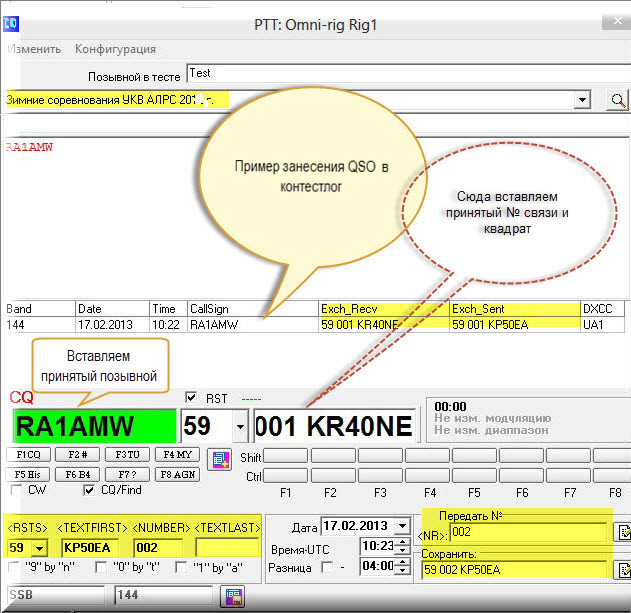Image resolution: width=631 pixels, height=613 pixels.
Task: Expand the RST 59 dropdown beside callsign
Action: (x=238, y=427)
